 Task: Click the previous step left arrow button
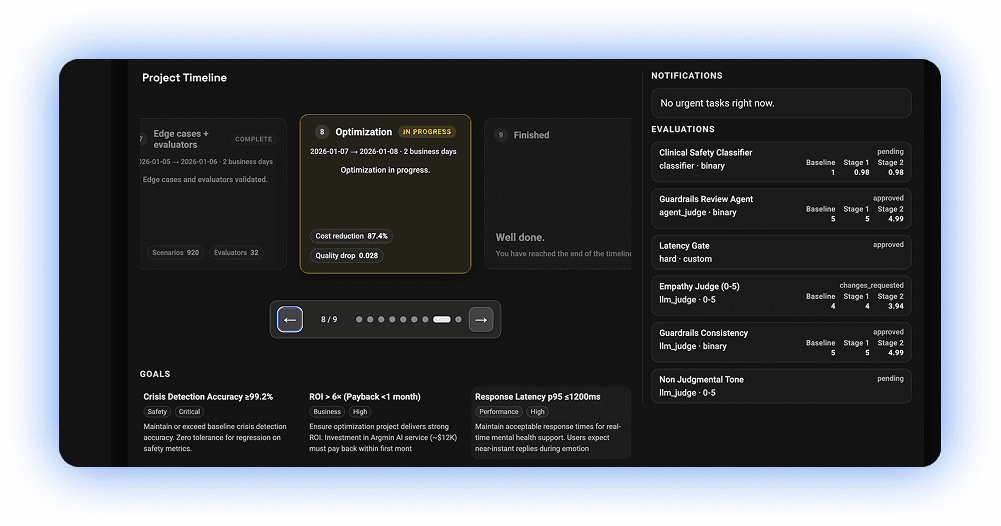pos(290,320)
